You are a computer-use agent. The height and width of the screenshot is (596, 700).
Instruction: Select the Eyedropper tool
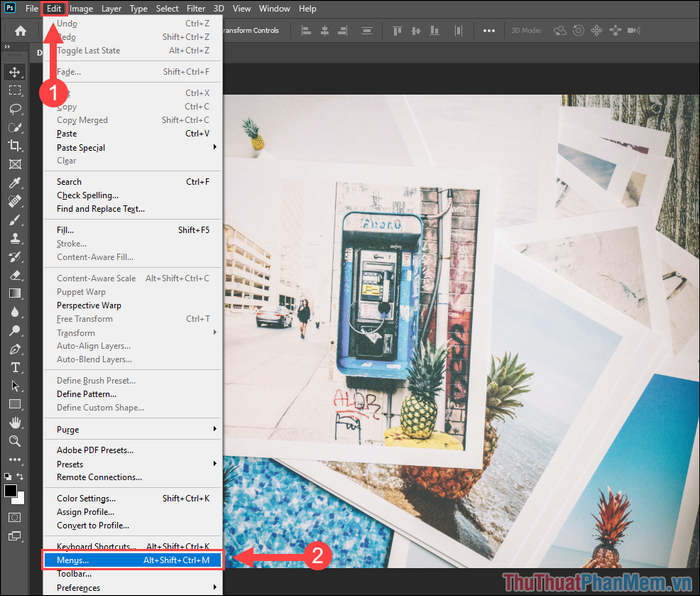click(x=15, y=182)
